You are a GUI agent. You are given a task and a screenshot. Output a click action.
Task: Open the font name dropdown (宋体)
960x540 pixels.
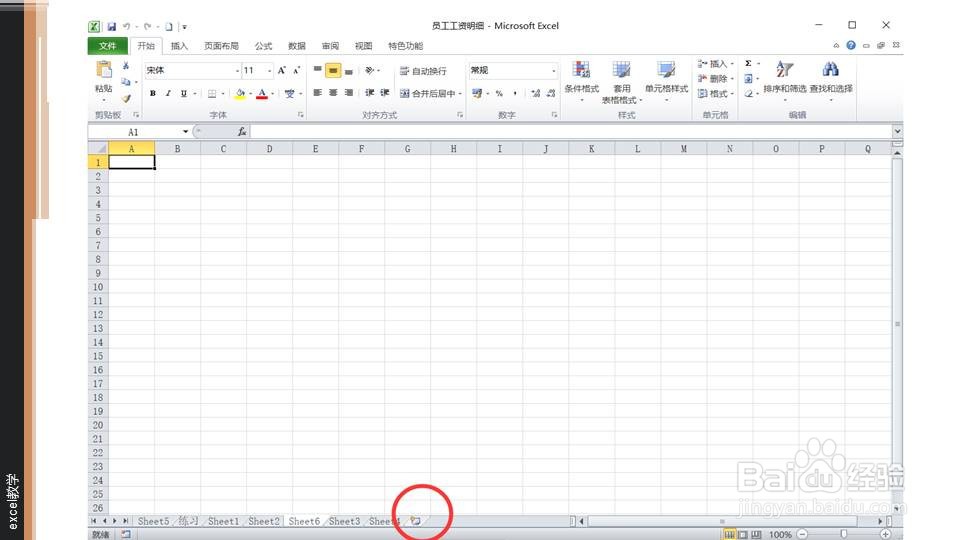[237, 71]
